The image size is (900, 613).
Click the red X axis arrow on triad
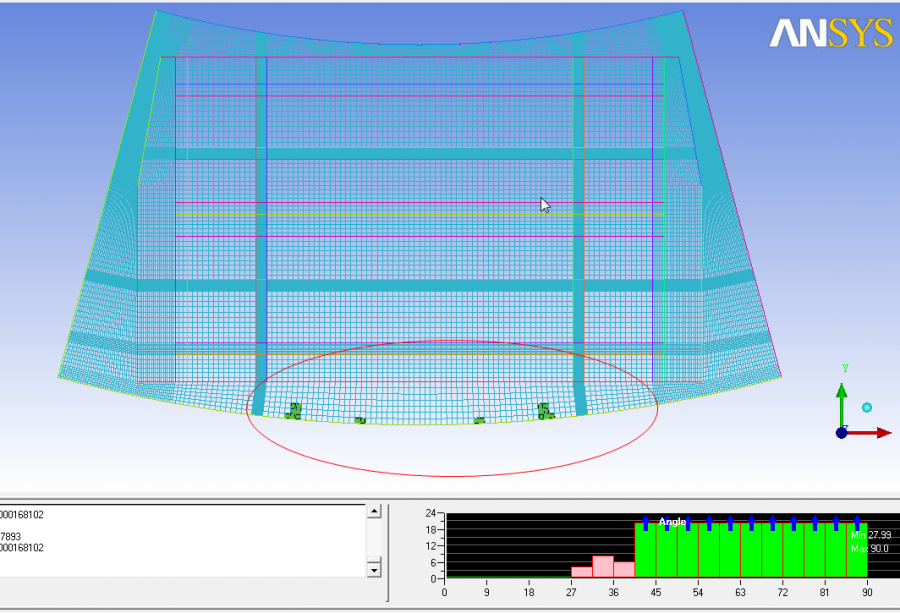pos(870,433)
